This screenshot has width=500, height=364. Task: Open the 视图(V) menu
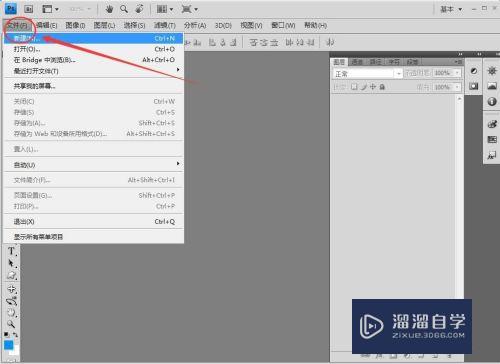click(x=251, y=25)
